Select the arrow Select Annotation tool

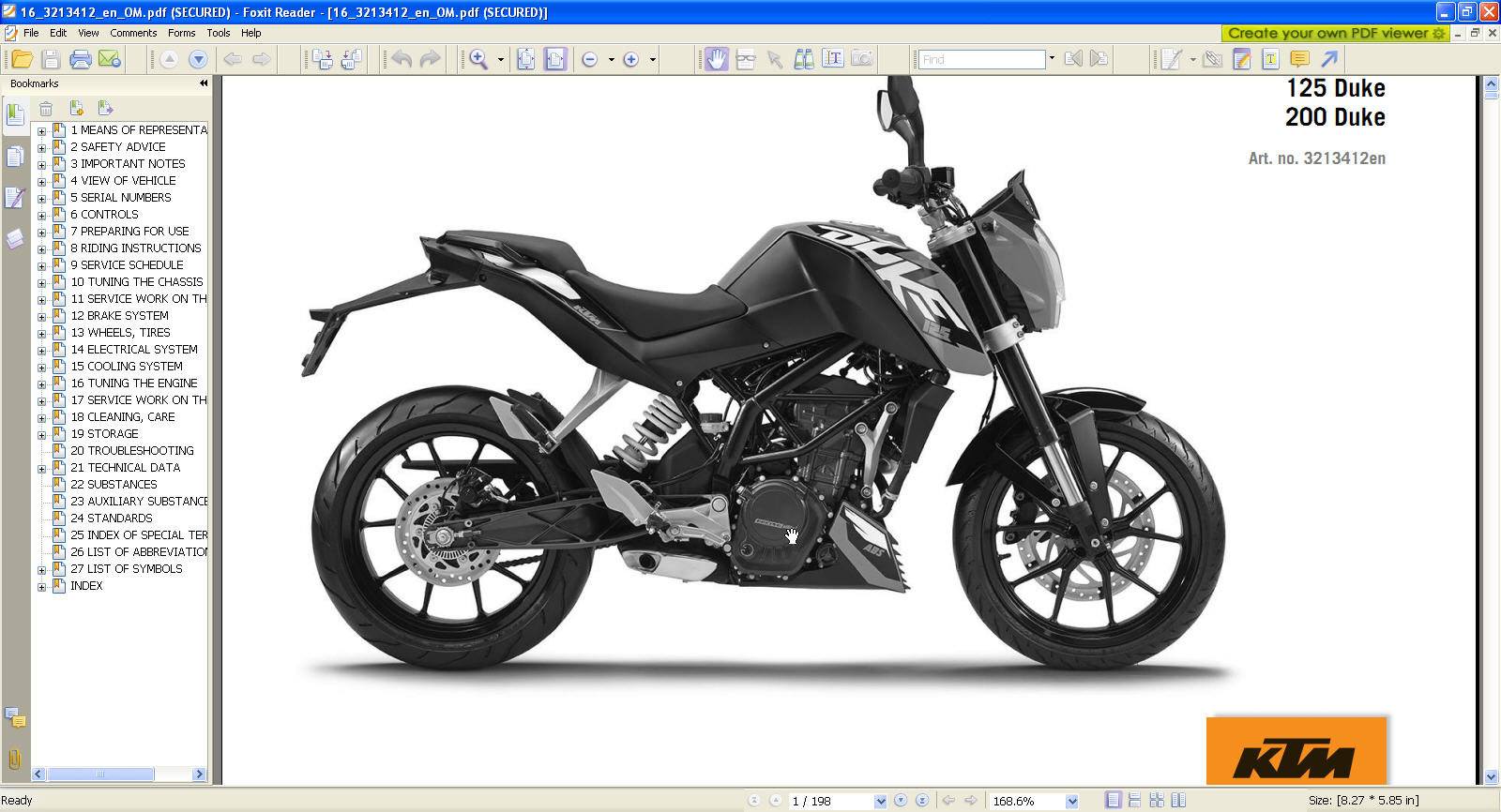[x=775, y=59]
